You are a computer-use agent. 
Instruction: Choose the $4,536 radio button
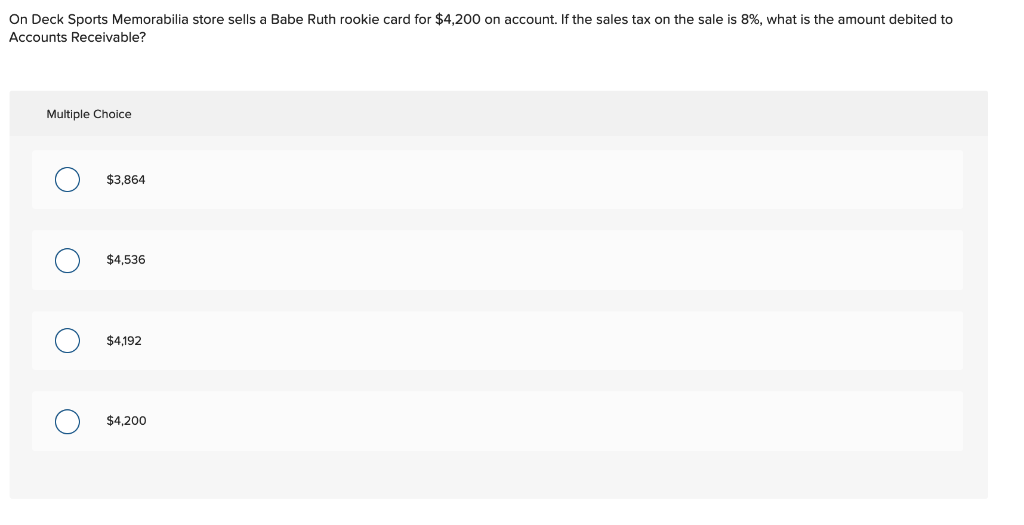[x=67, y=260]
